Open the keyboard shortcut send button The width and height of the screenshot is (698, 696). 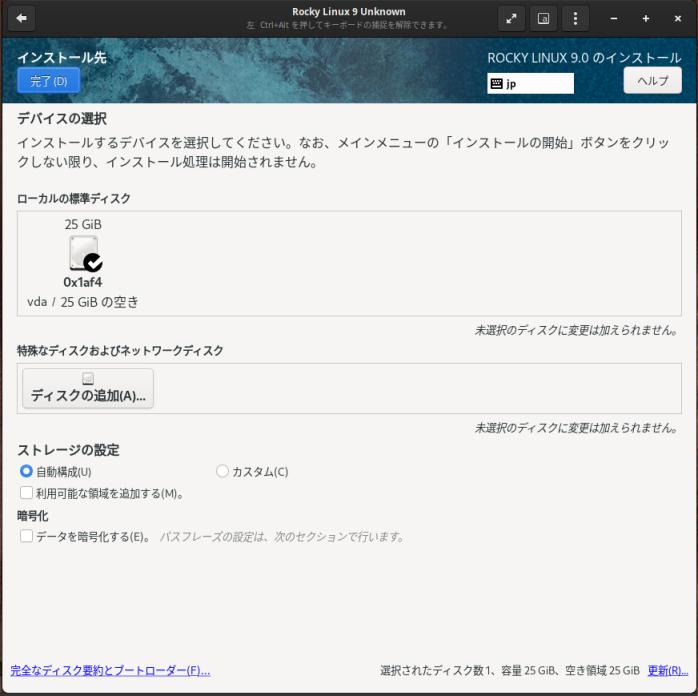543,18
